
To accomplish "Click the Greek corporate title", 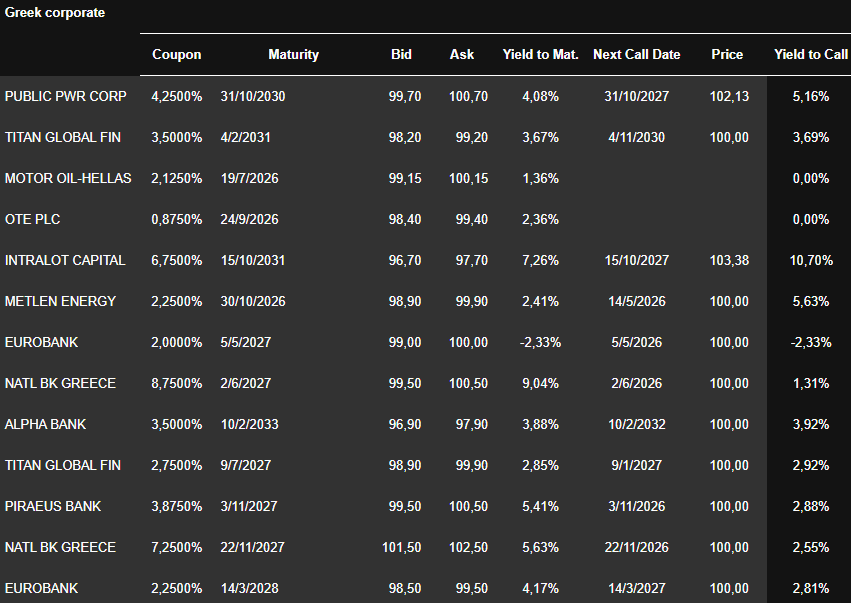I will pyautogui.click(x=55, y=12).
